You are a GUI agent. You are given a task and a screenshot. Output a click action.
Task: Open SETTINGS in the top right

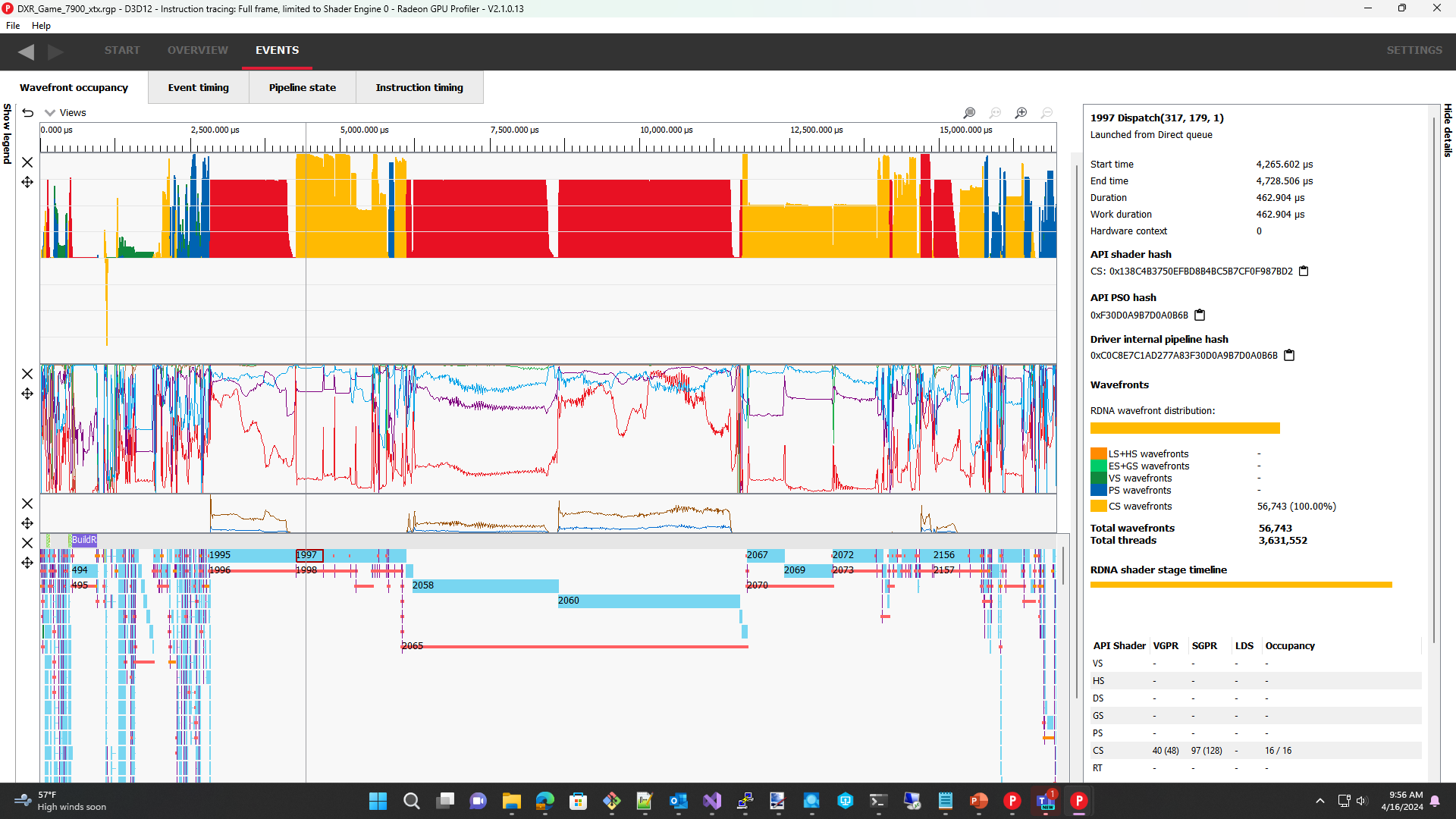tap(1414, 50)
